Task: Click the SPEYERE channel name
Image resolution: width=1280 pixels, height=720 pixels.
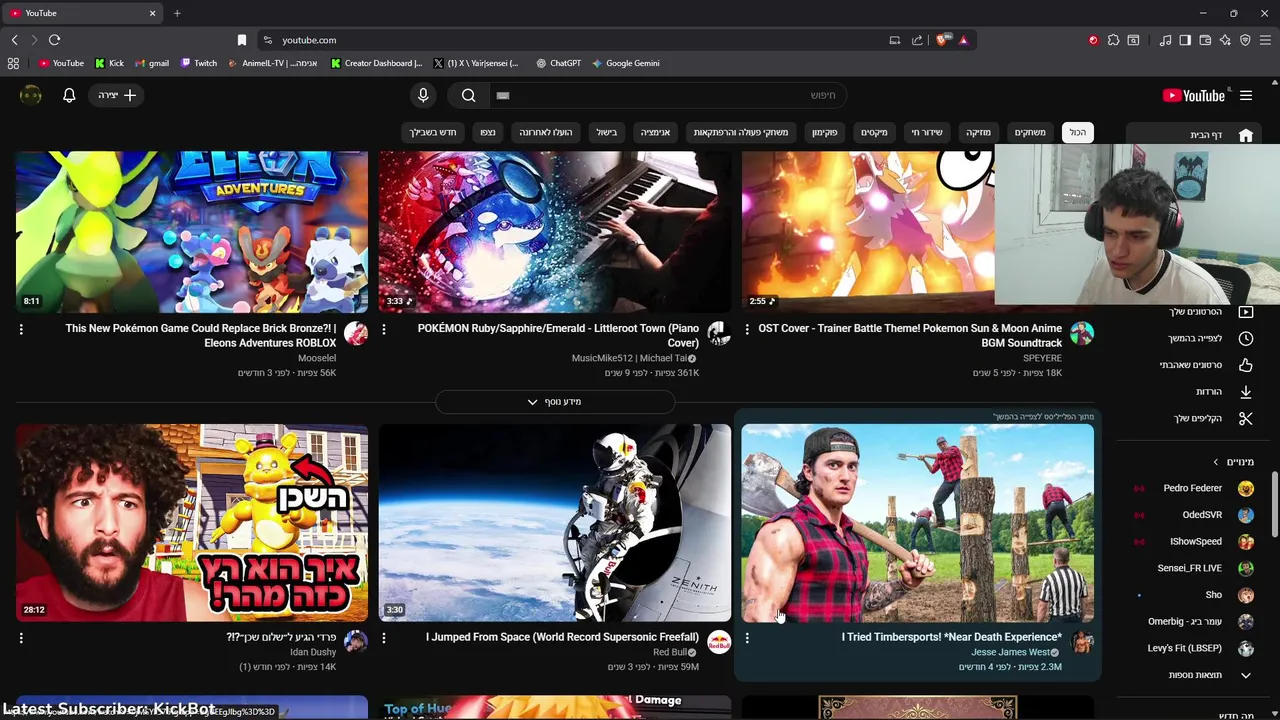Action: tap(1042, 358)
